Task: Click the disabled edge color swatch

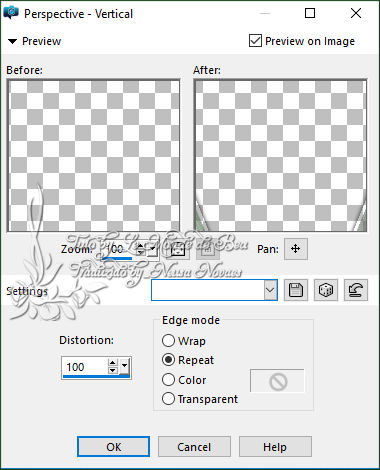Action: tap(277, 381)
